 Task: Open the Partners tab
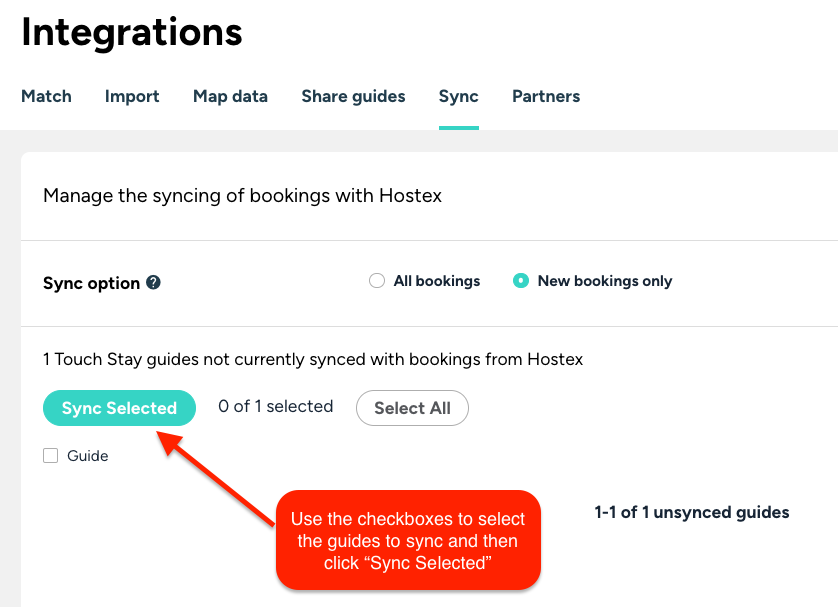546,96
